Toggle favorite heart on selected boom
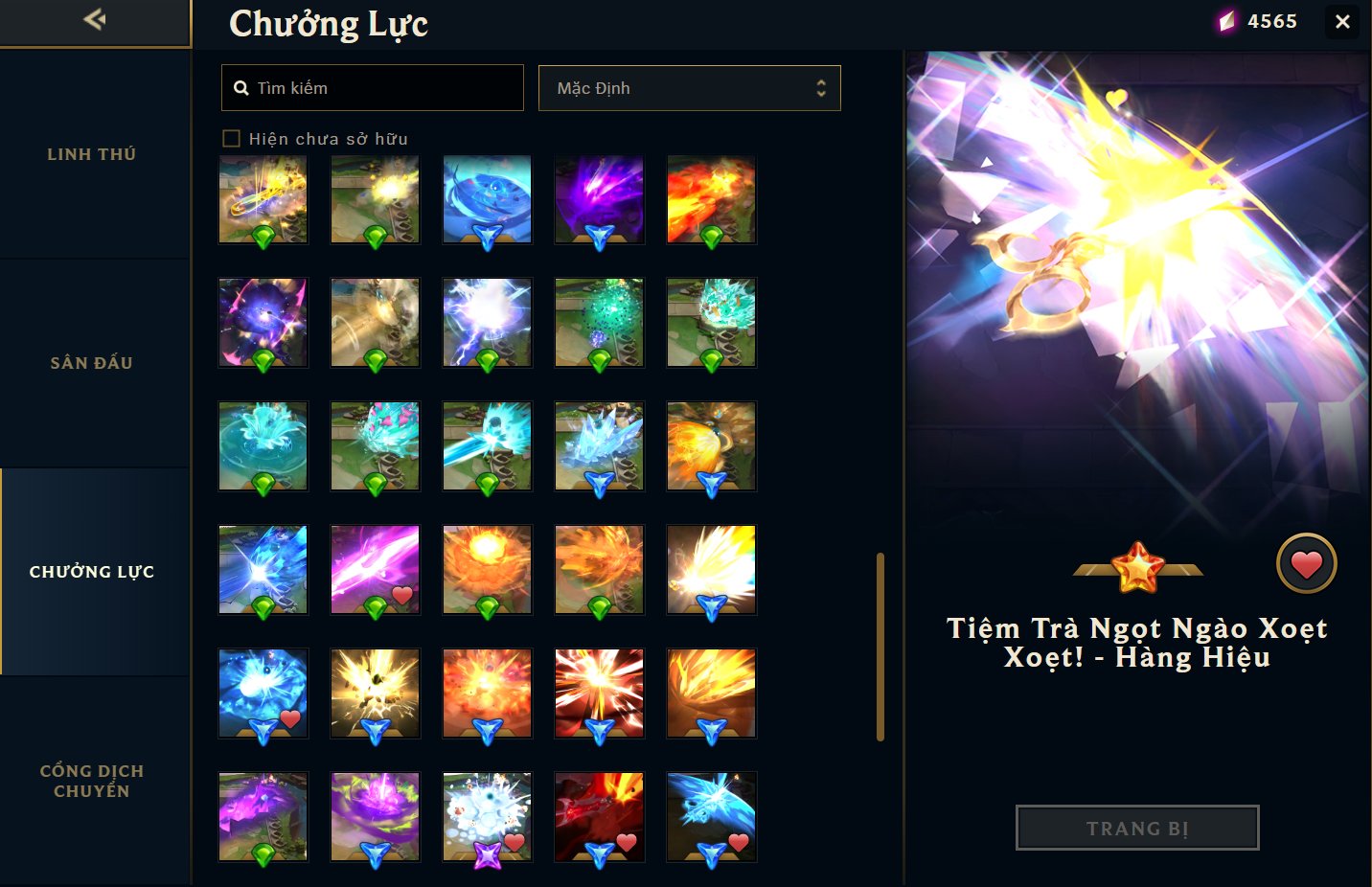 click(1306, 563)
